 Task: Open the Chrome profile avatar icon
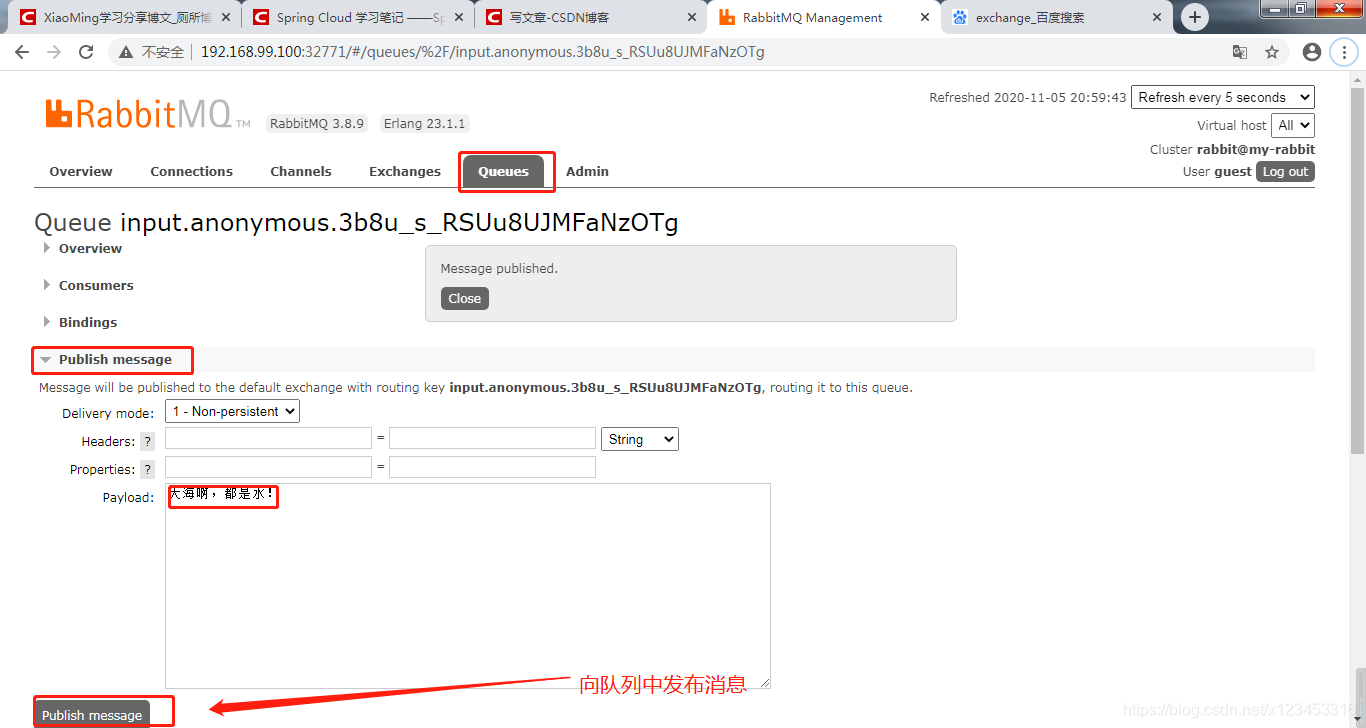point(1312,52)
